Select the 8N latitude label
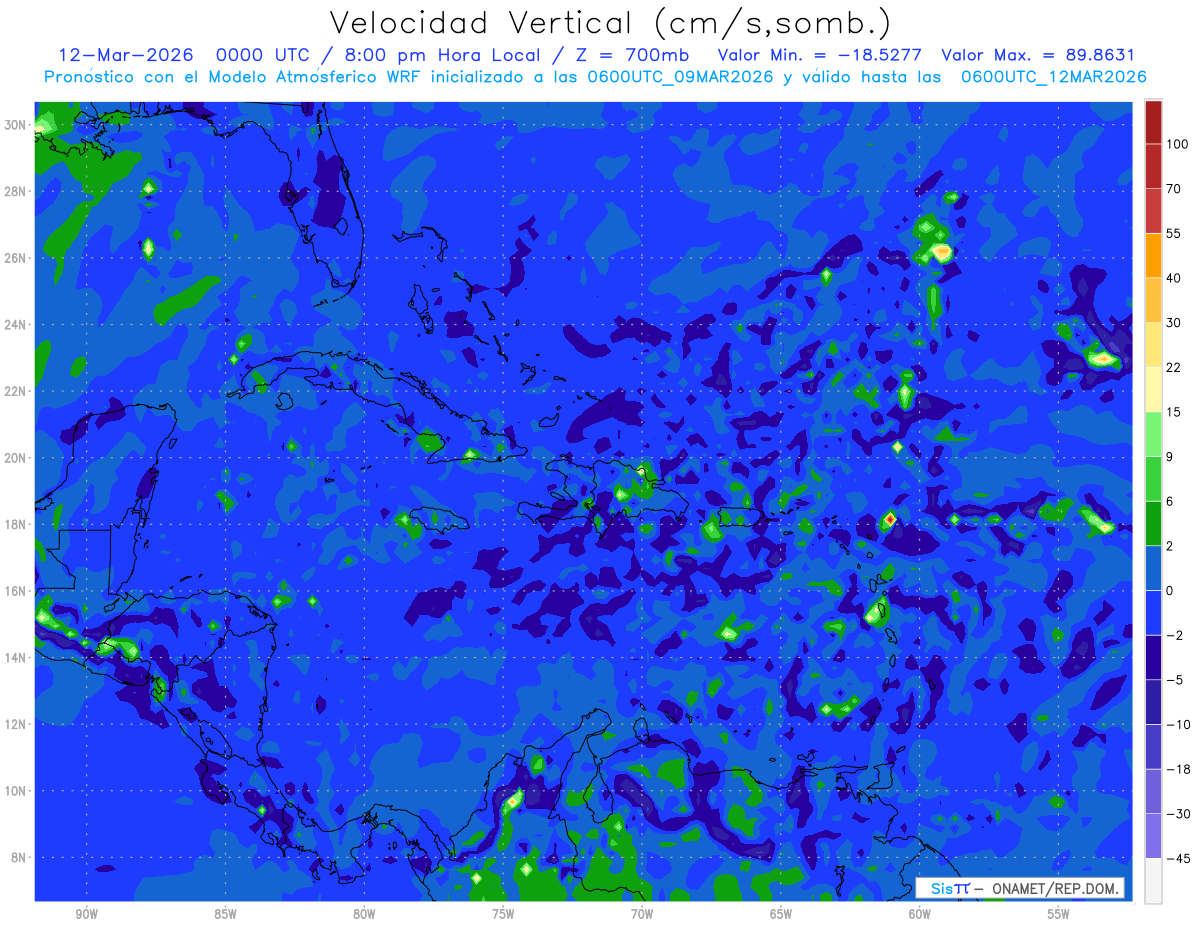 tap(18, 858)
